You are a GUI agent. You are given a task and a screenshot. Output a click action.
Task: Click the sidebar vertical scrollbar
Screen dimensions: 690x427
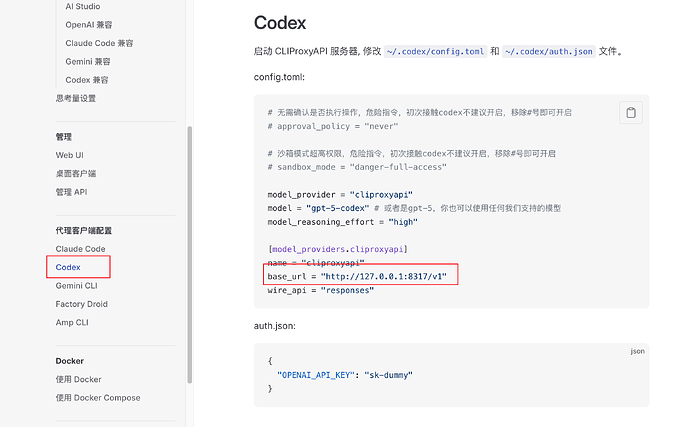point(190,255)
